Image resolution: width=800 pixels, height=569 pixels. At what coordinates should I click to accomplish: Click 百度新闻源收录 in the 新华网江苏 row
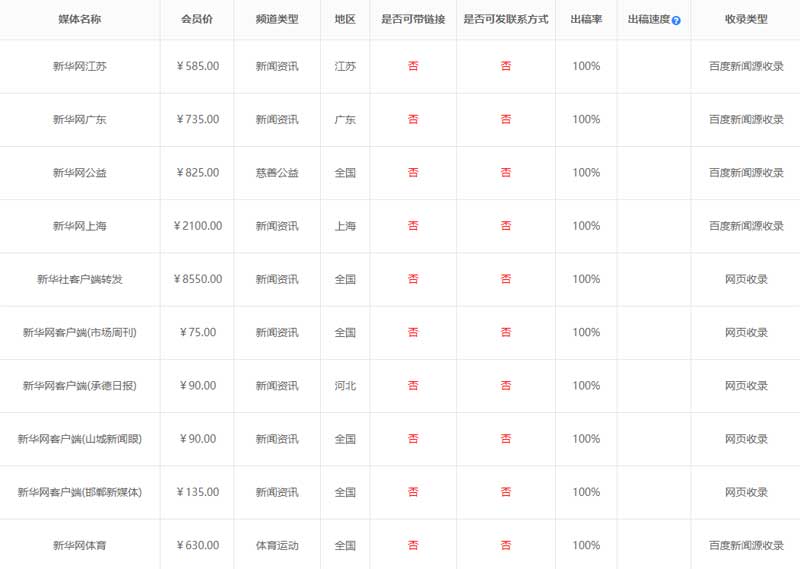[x=746, y=66]
